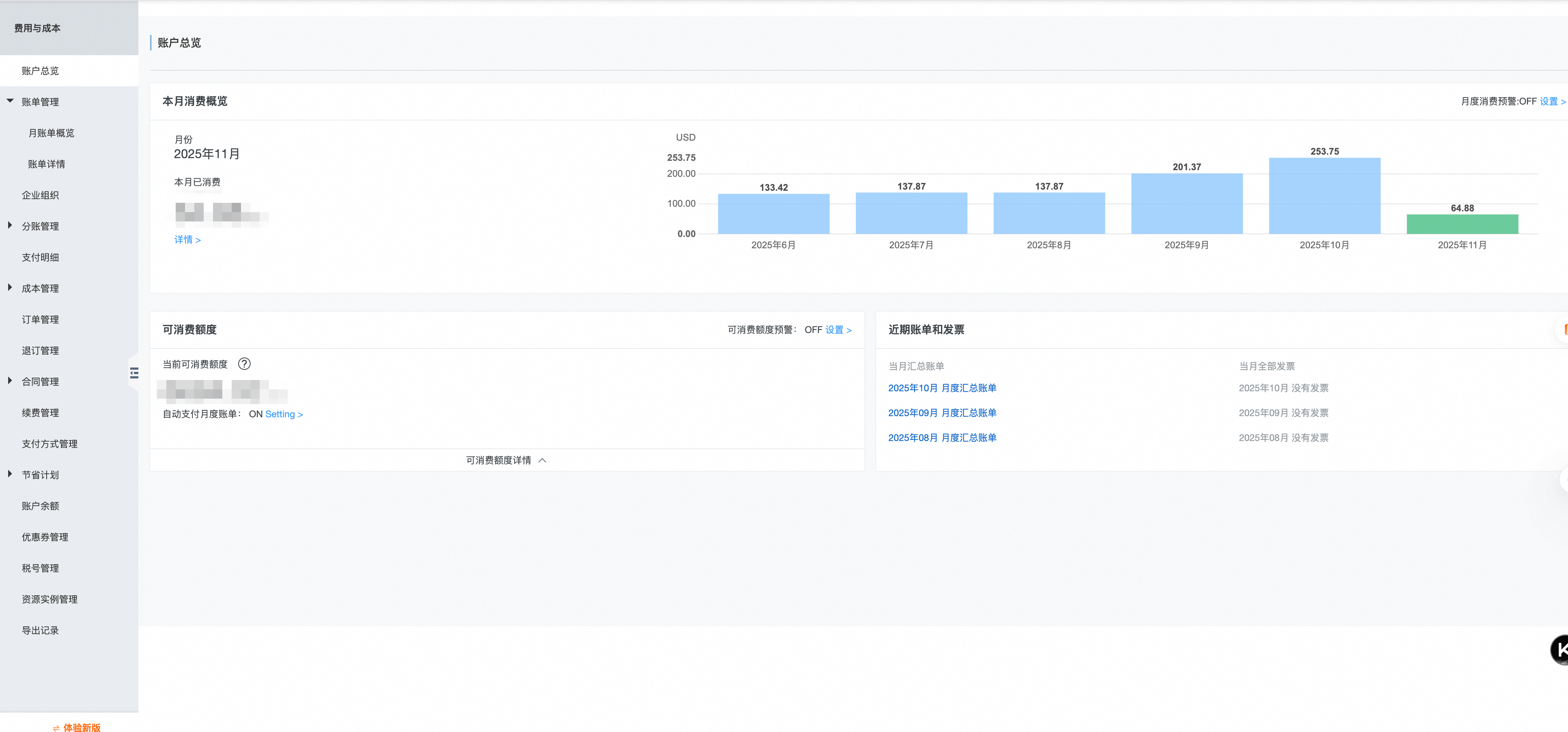This screenshot has height=732, width=1568.
Task: Click the 体验新版 switch icon at bottom
Action: (56, 728)
